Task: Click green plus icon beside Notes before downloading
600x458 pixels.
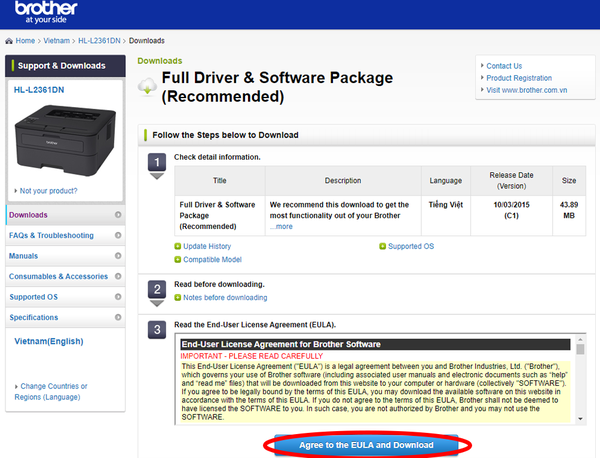Action: coord(178,297)
